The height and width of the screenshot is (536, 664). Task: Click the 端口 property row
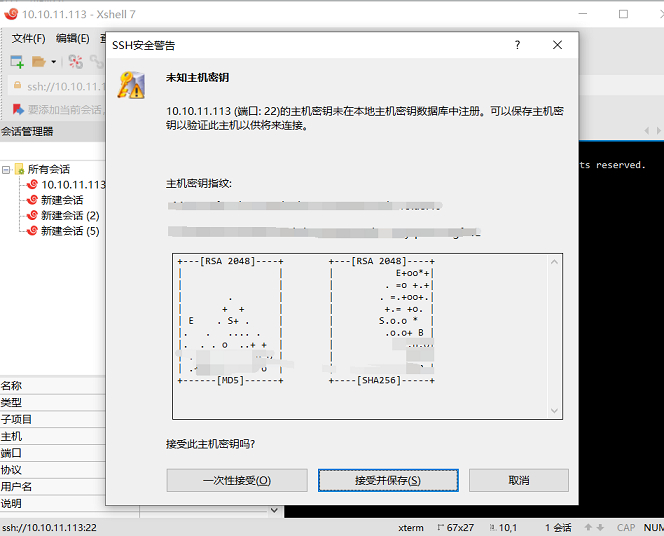click(53, 453)
